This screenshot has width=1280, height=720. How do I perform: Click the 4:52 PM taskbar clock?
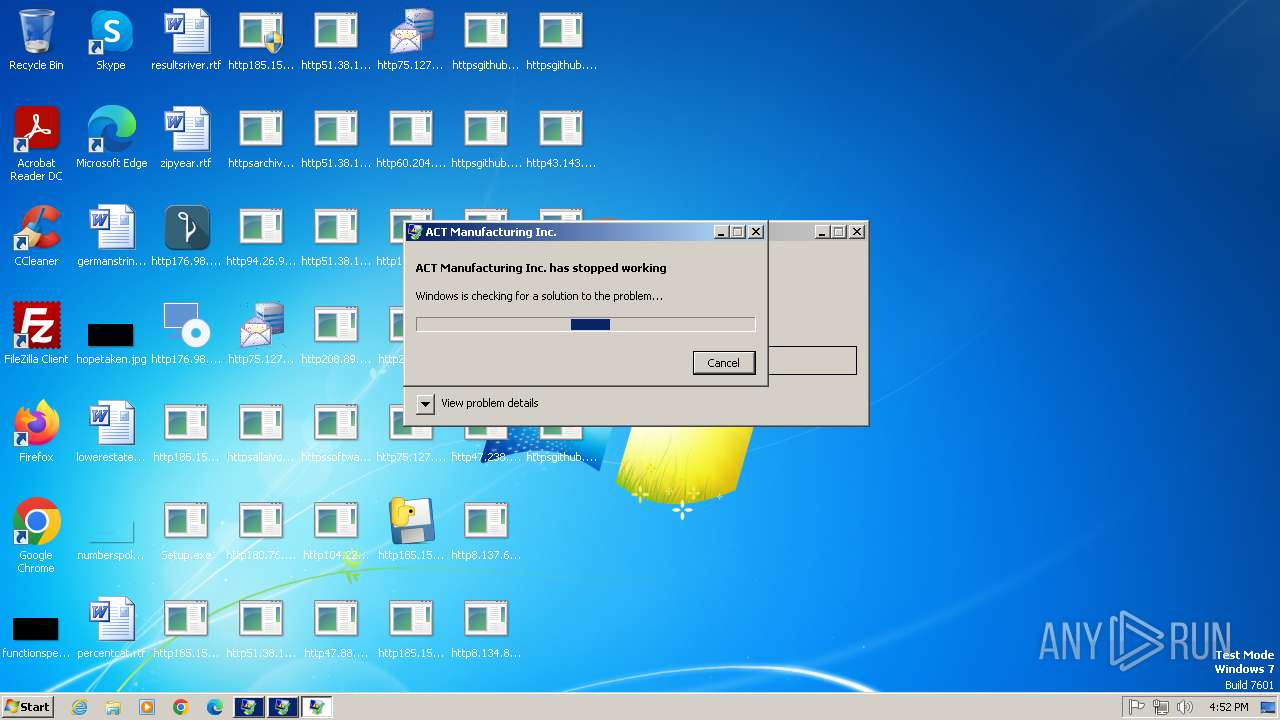(x=1228, y=707)
